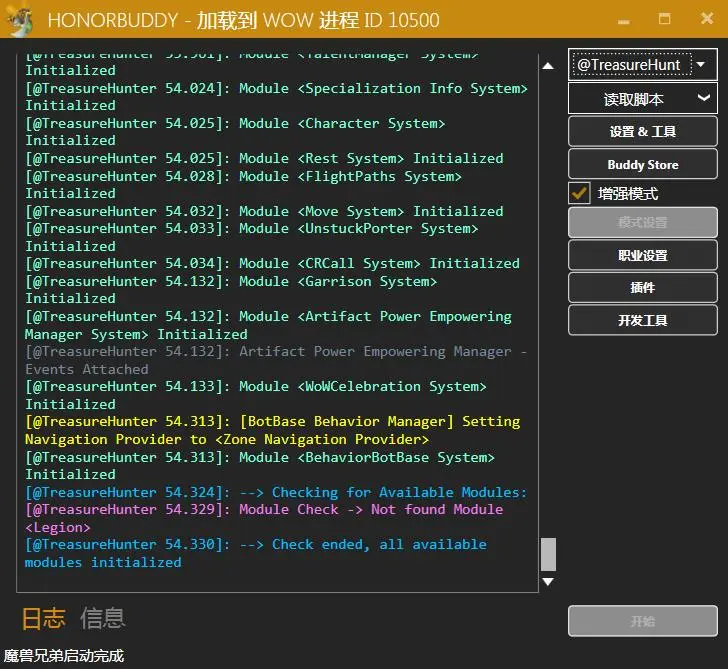Open the 插件 plugins window
This screenshot has height=669, width=728.
click(x=643, y=287)
